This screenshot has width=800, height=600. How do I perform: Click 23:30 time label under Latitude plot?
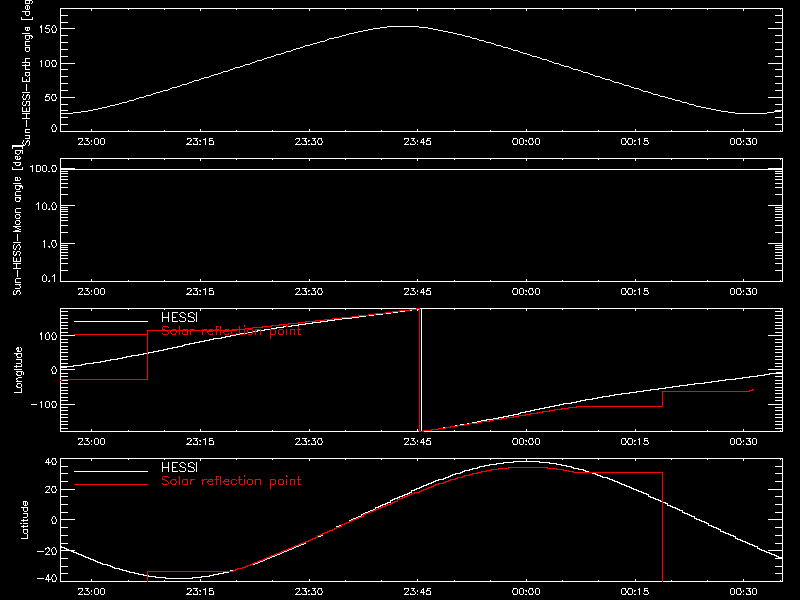click(309, 591)
